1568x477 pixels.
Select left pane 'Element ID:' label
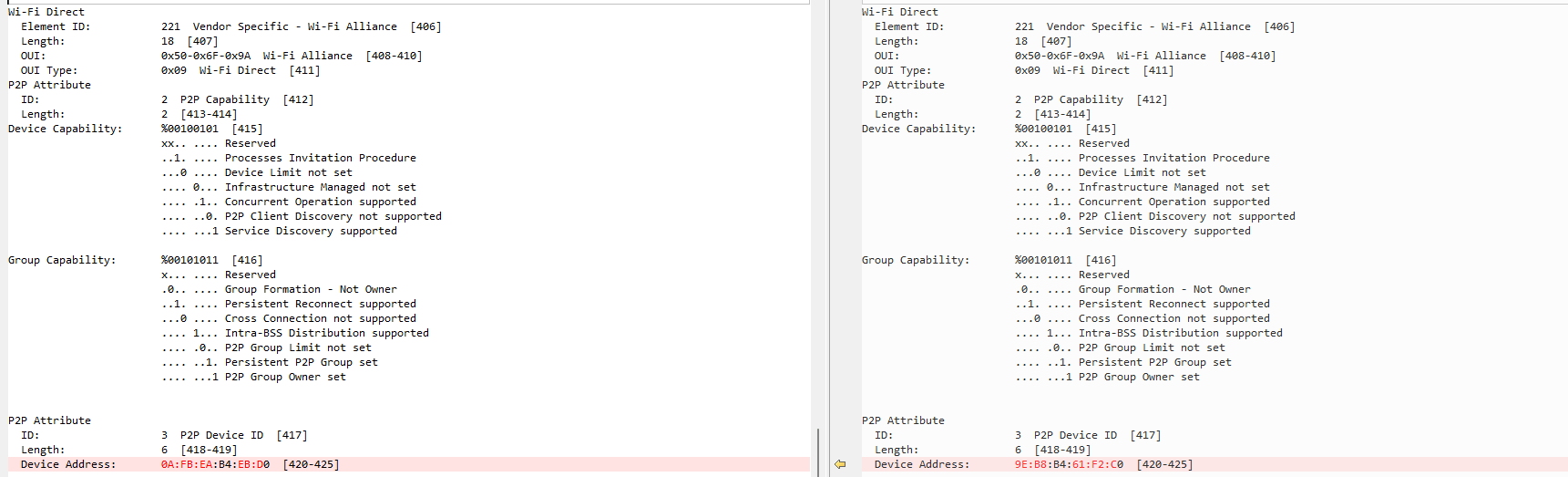pos(56,26)
